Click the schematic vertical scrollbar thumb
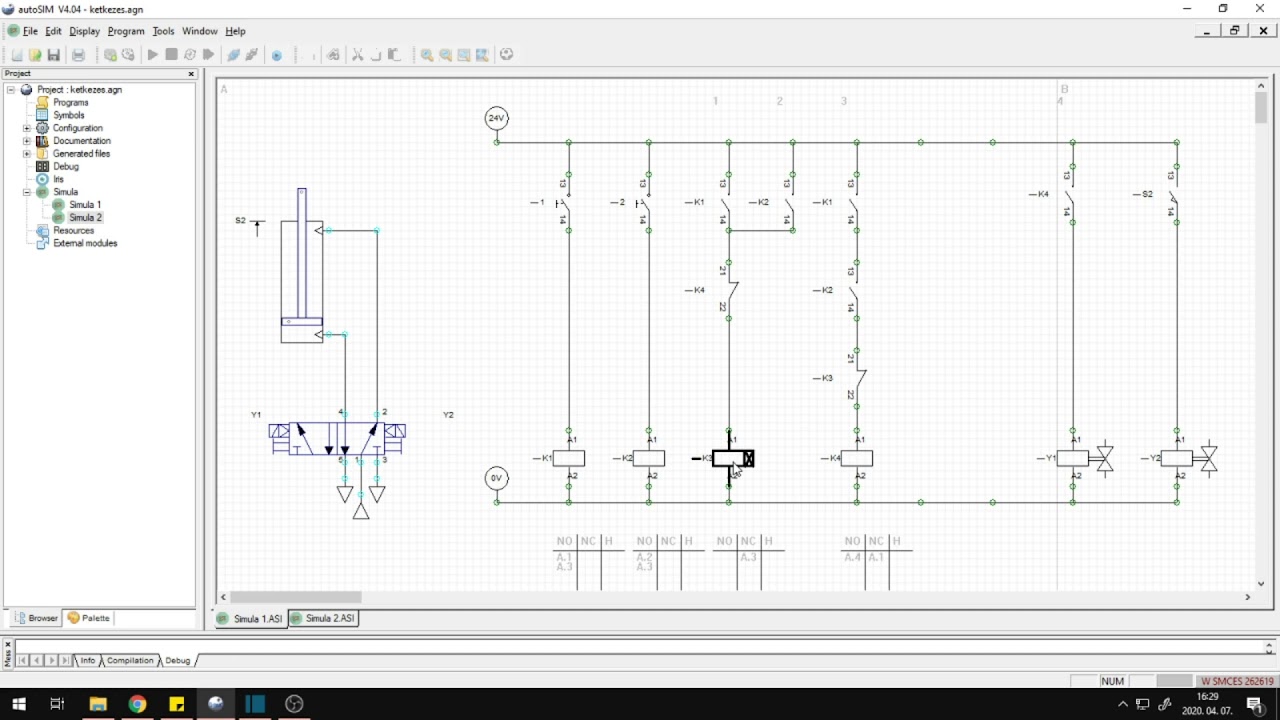 click(x=1261, y=108)
